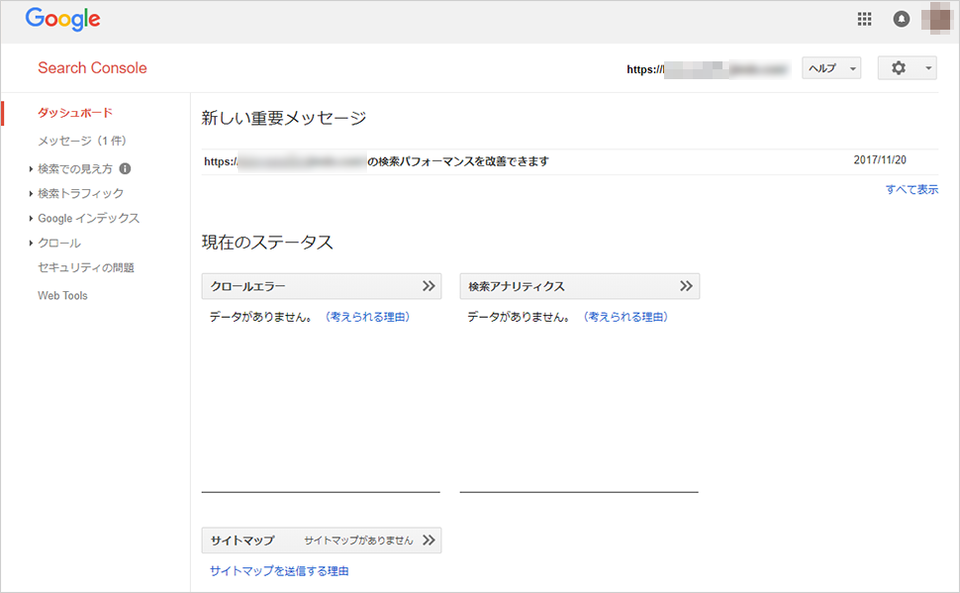Click the Google logo
Viewport: 960px width, 593px height.
point(63,19)
